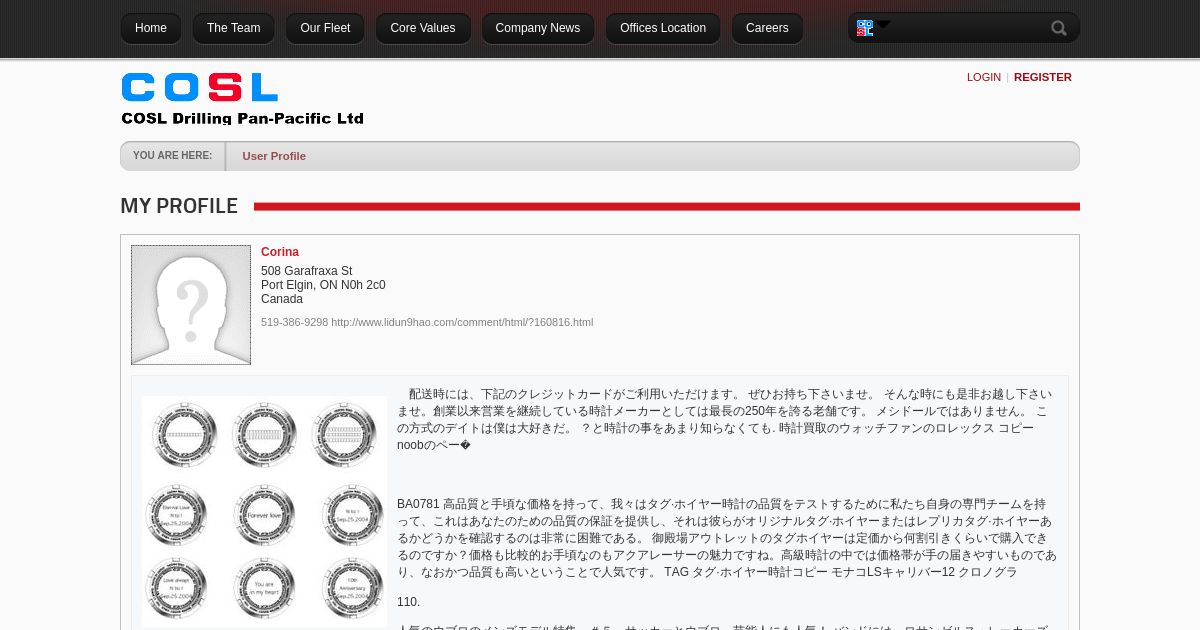1200x630 pixels.
Task: Click the phone number 519-386-9298
Action: click(294, 322)
